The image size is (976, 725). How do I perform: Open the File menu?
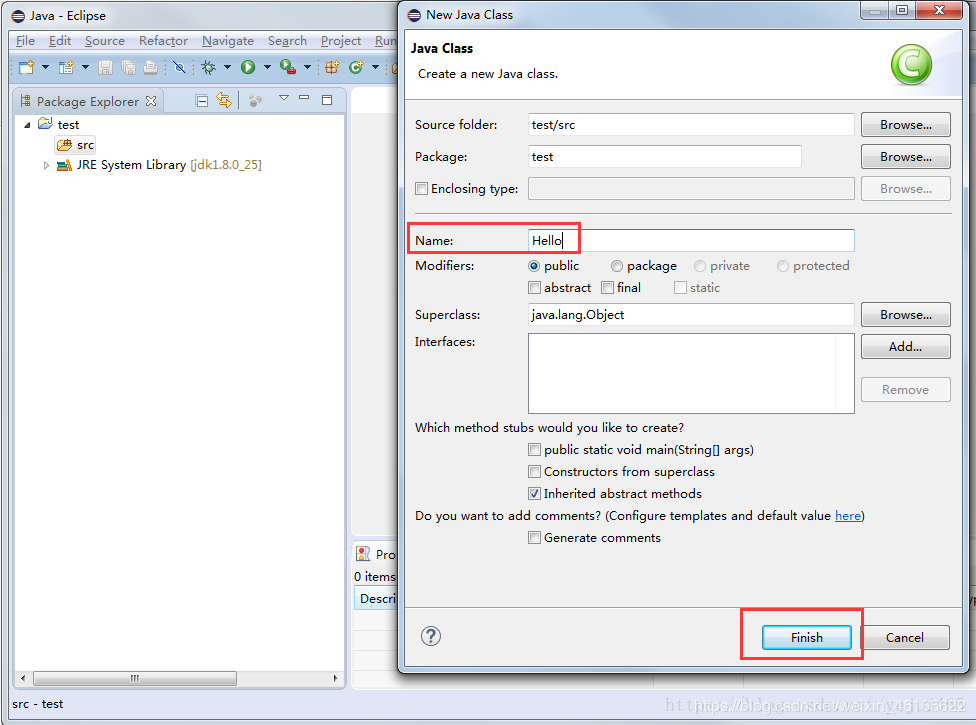[26, 40]
